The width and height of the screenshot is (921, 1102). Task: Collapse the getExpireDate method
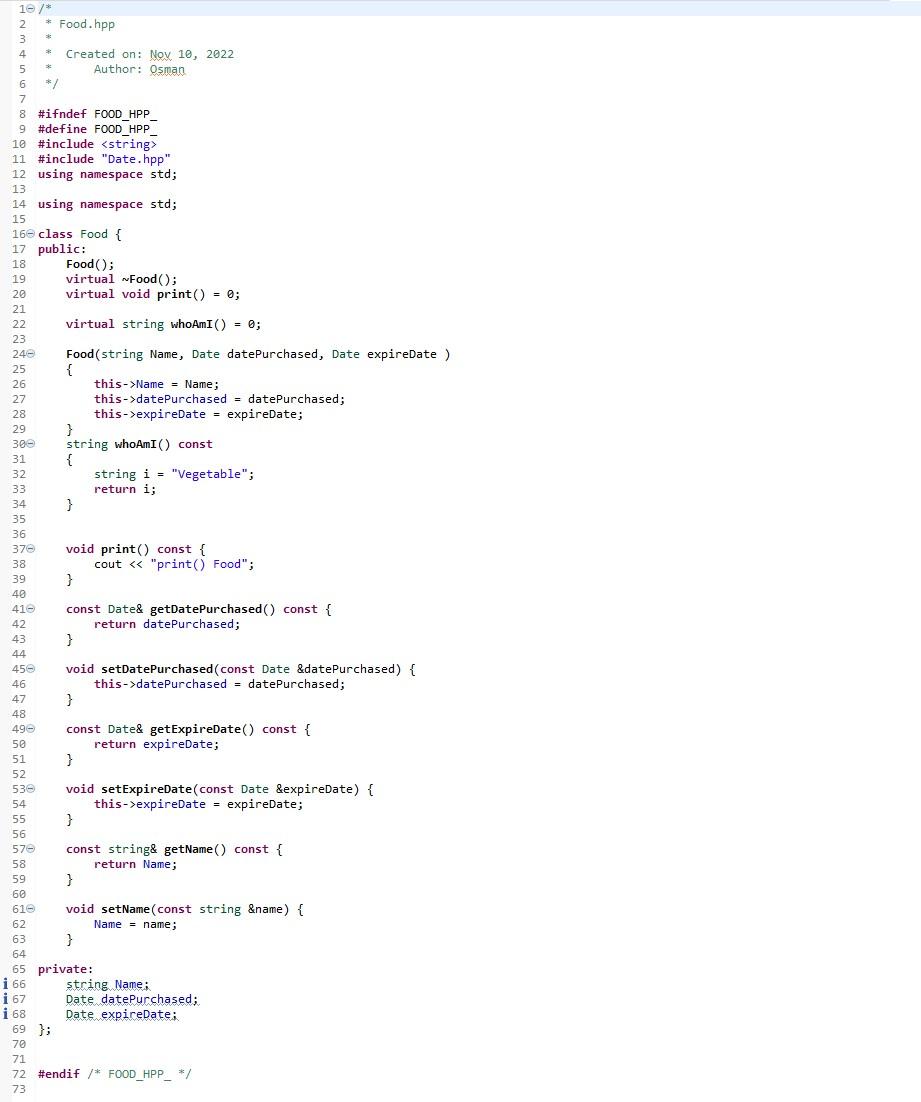[x=28, y=729]
